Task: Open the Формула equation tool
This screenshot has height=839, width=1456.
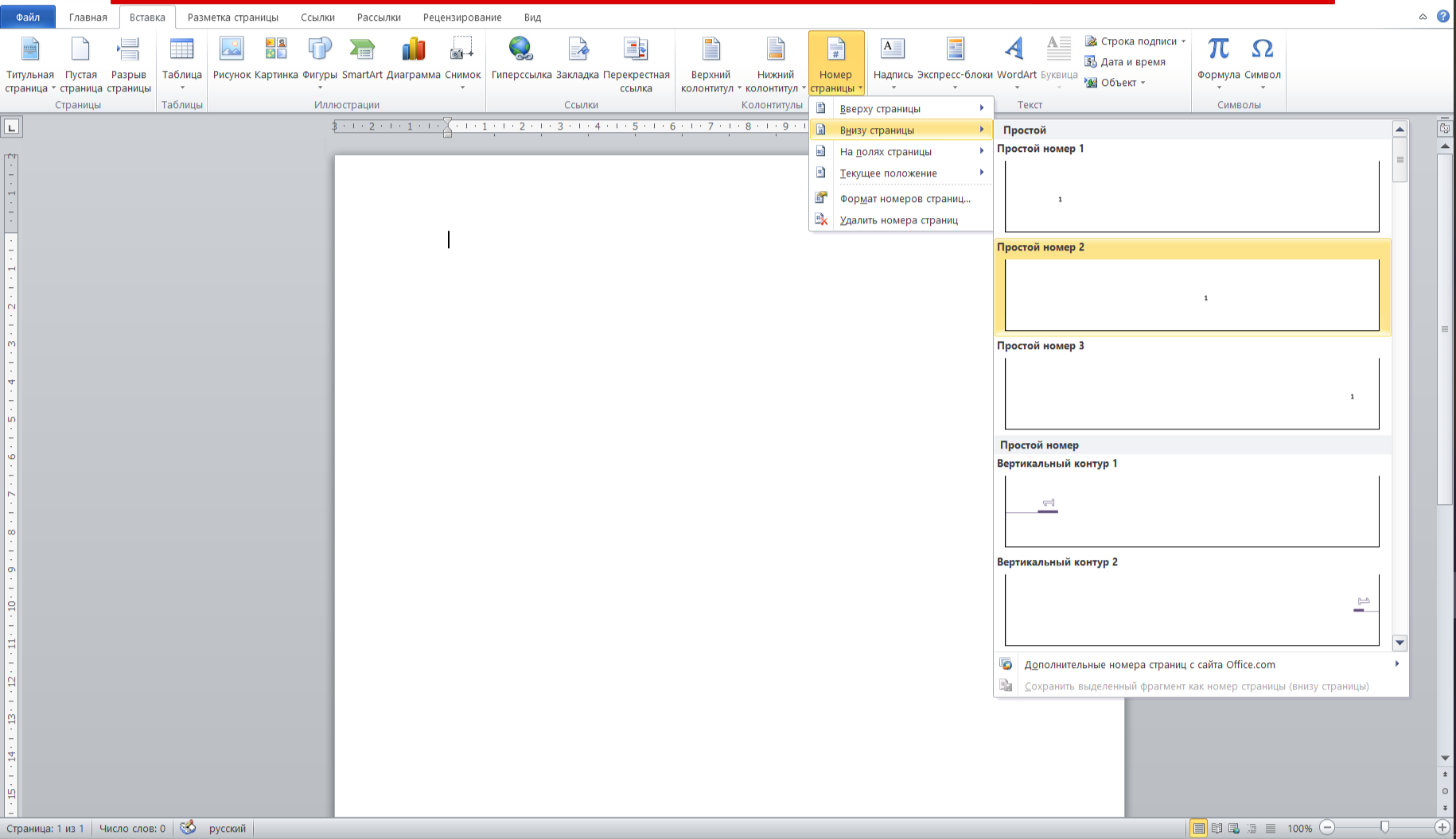Action: point(1218,59)
